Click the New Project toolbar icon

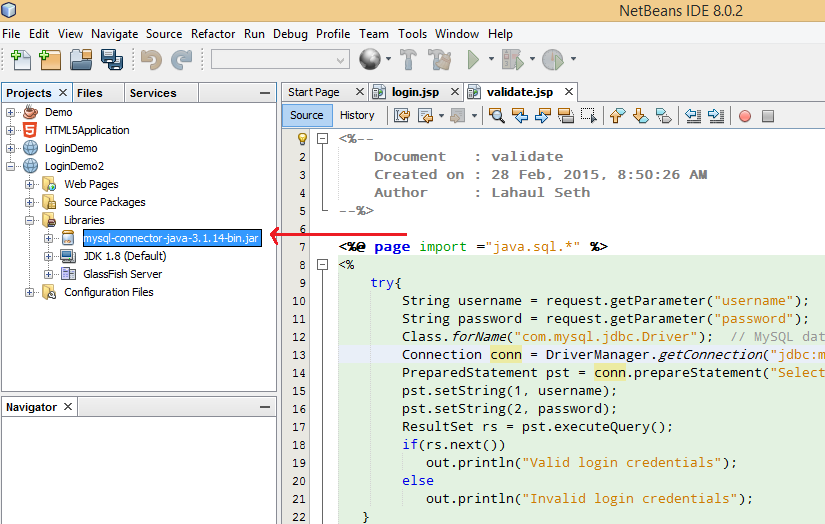[50, 60]
